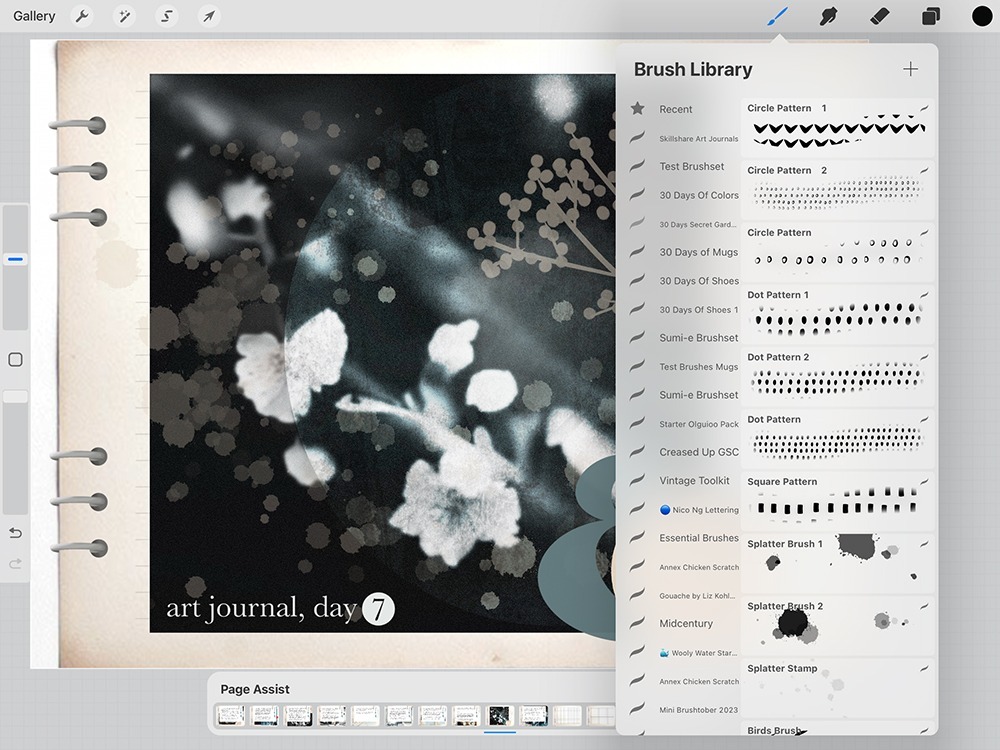This screenshot has width=1000, height=750.
Task: Open the Midcentury brush set
Action: 686,623
